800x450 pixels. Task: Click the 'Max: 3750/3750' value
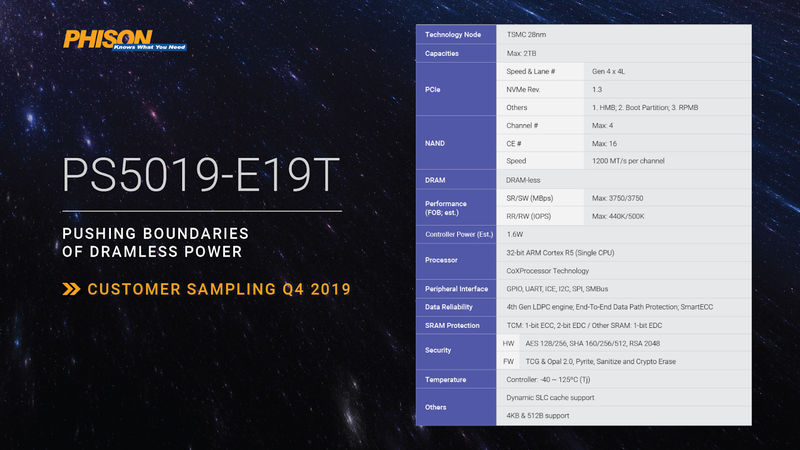pyautogui.click(x=617, y=198)
